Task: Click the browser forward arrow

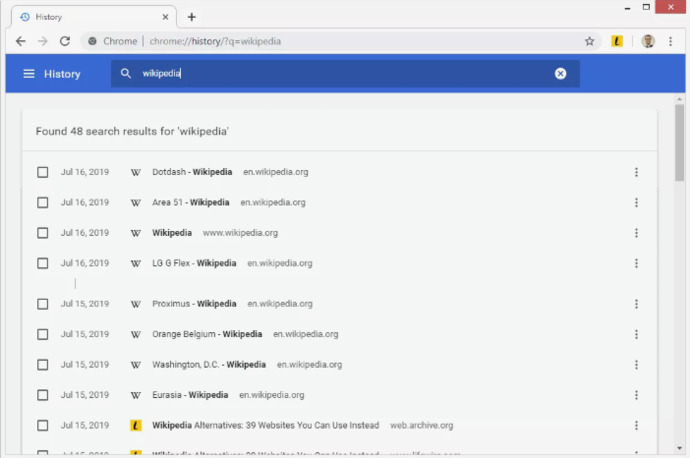Action: click(x=43, y=41)
